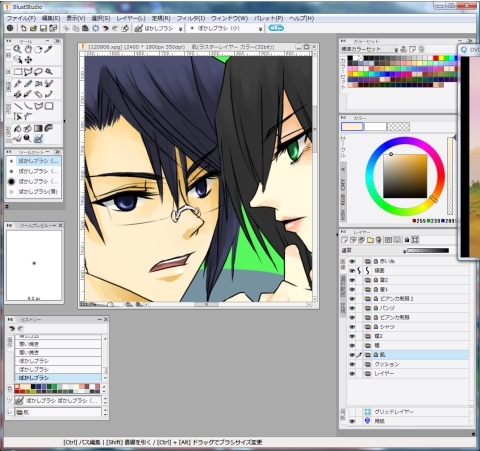480x451 pixels.
Task: Collapse the Layer palette header arrow
Action: coord(344,232)
